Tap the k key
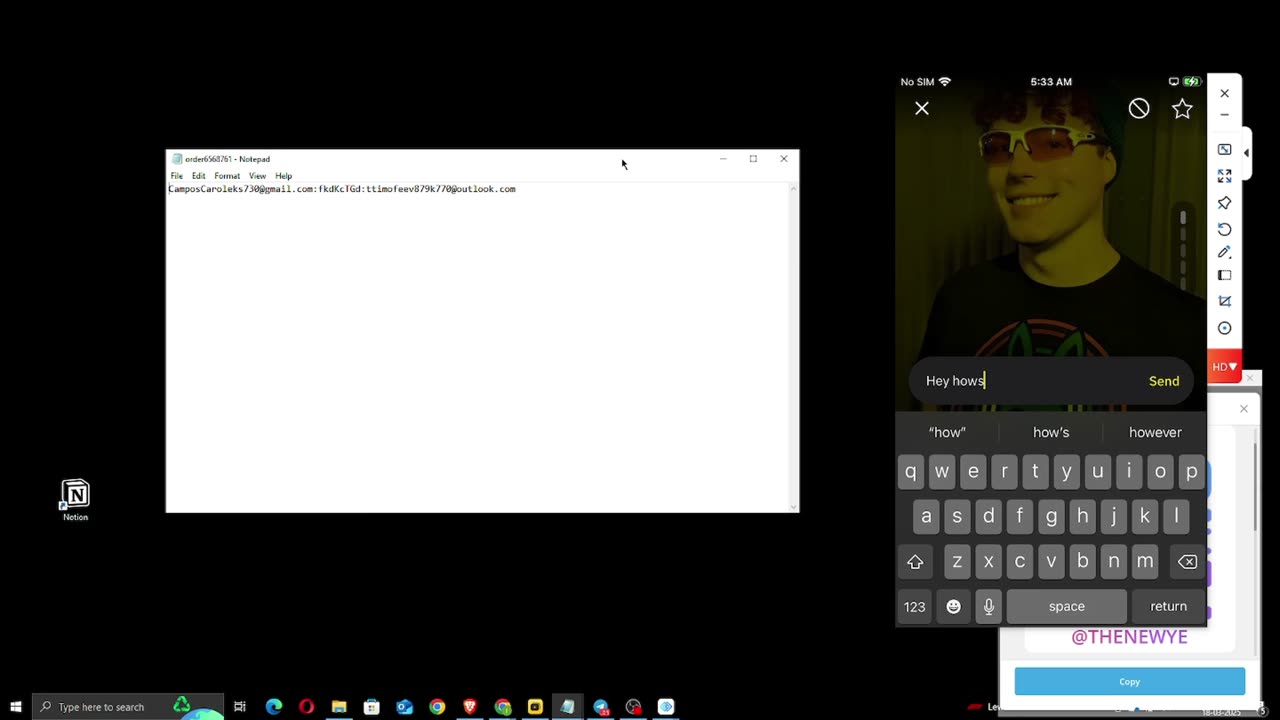1280x720 pixels. tap(1144, 516)
